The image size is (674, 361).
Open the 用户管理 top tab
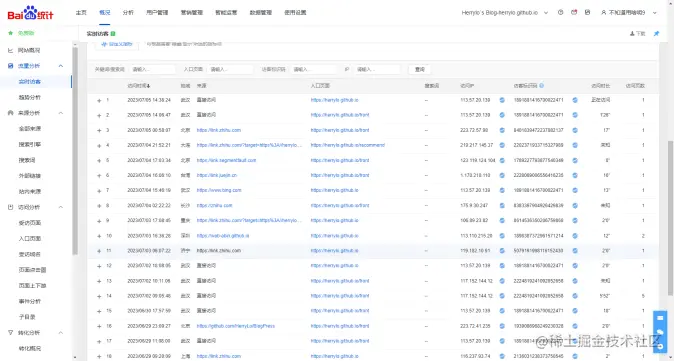click(x=157, y=13)
